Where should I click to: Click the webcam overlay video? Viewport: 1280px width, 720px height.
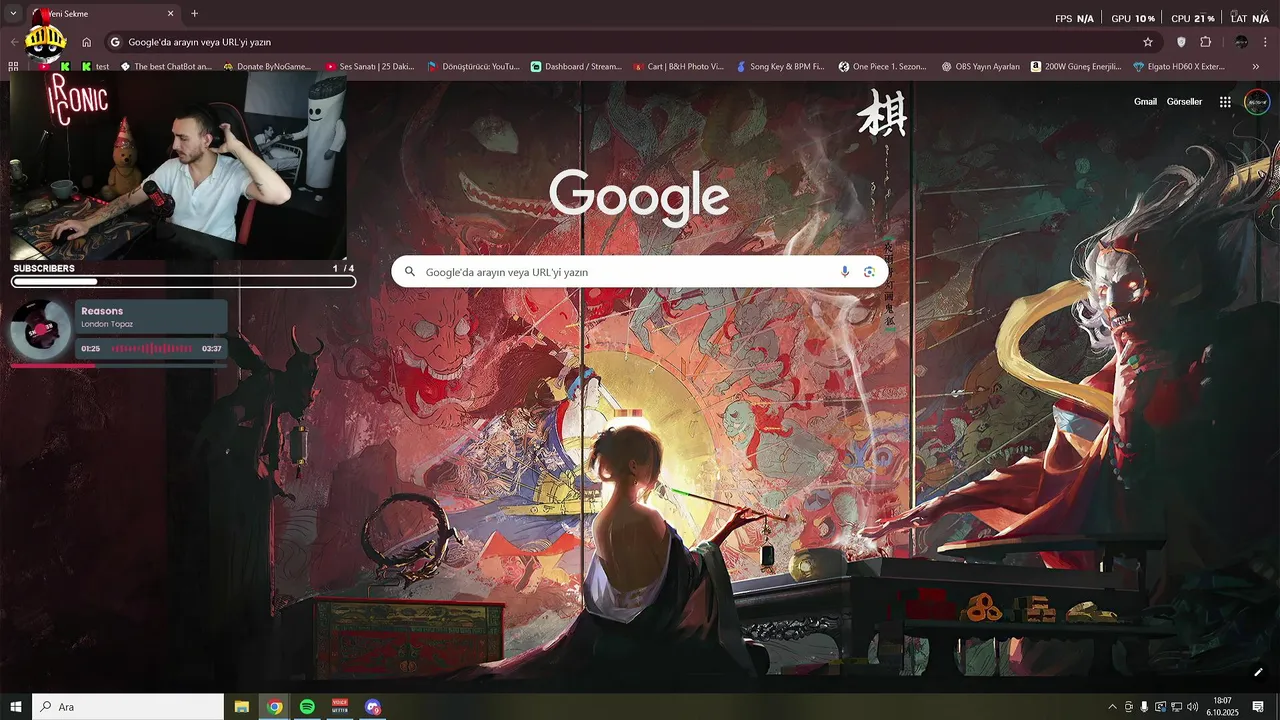[178, 167]
